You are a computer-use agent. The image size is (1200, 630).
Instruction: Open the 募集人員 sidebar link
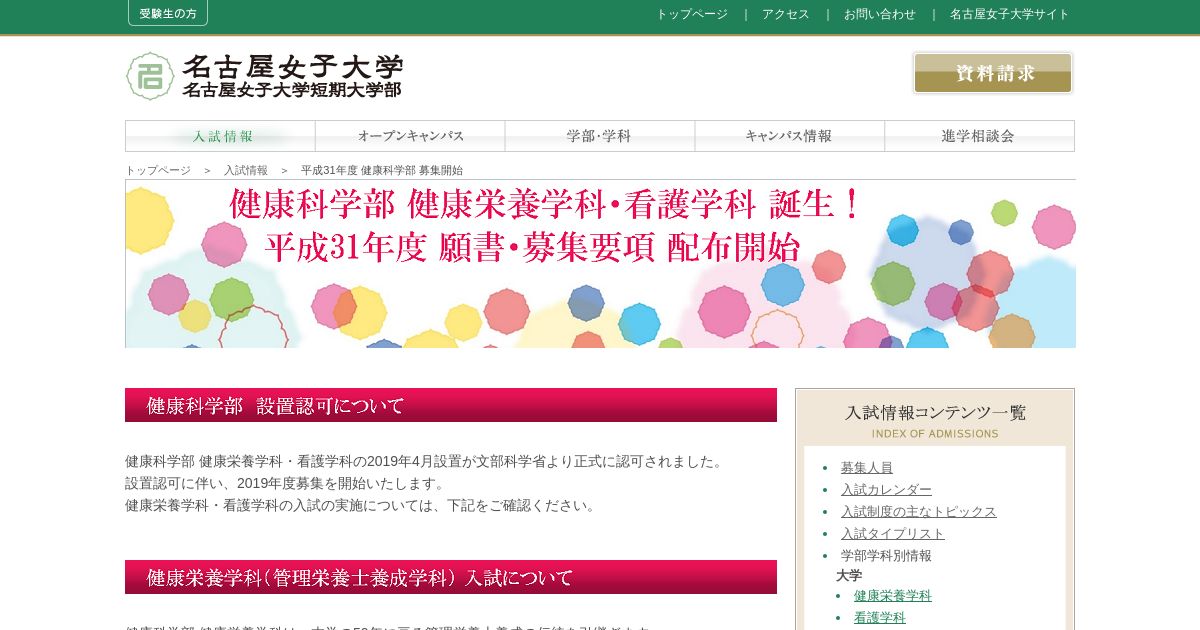pos(867,467)
